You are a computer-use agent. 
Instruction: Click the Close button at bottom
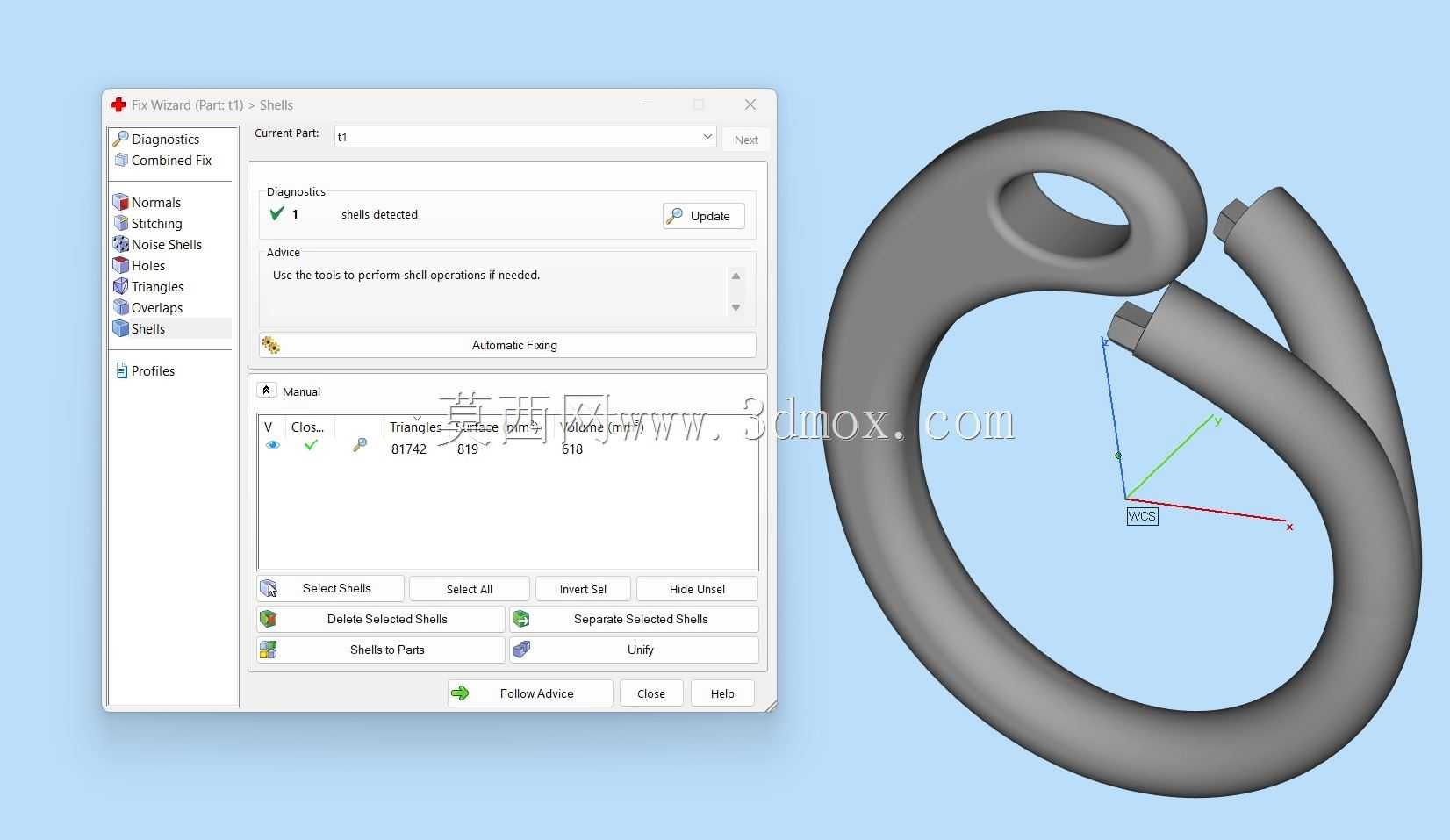coord(651,693)
